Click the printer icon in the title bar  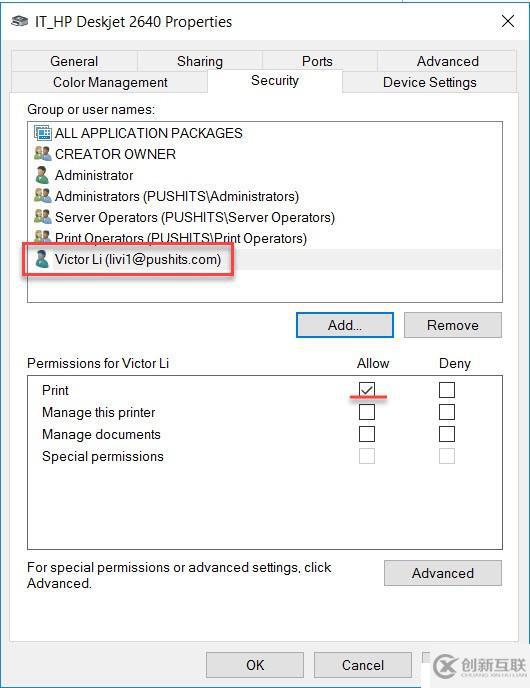click(20, 21)
